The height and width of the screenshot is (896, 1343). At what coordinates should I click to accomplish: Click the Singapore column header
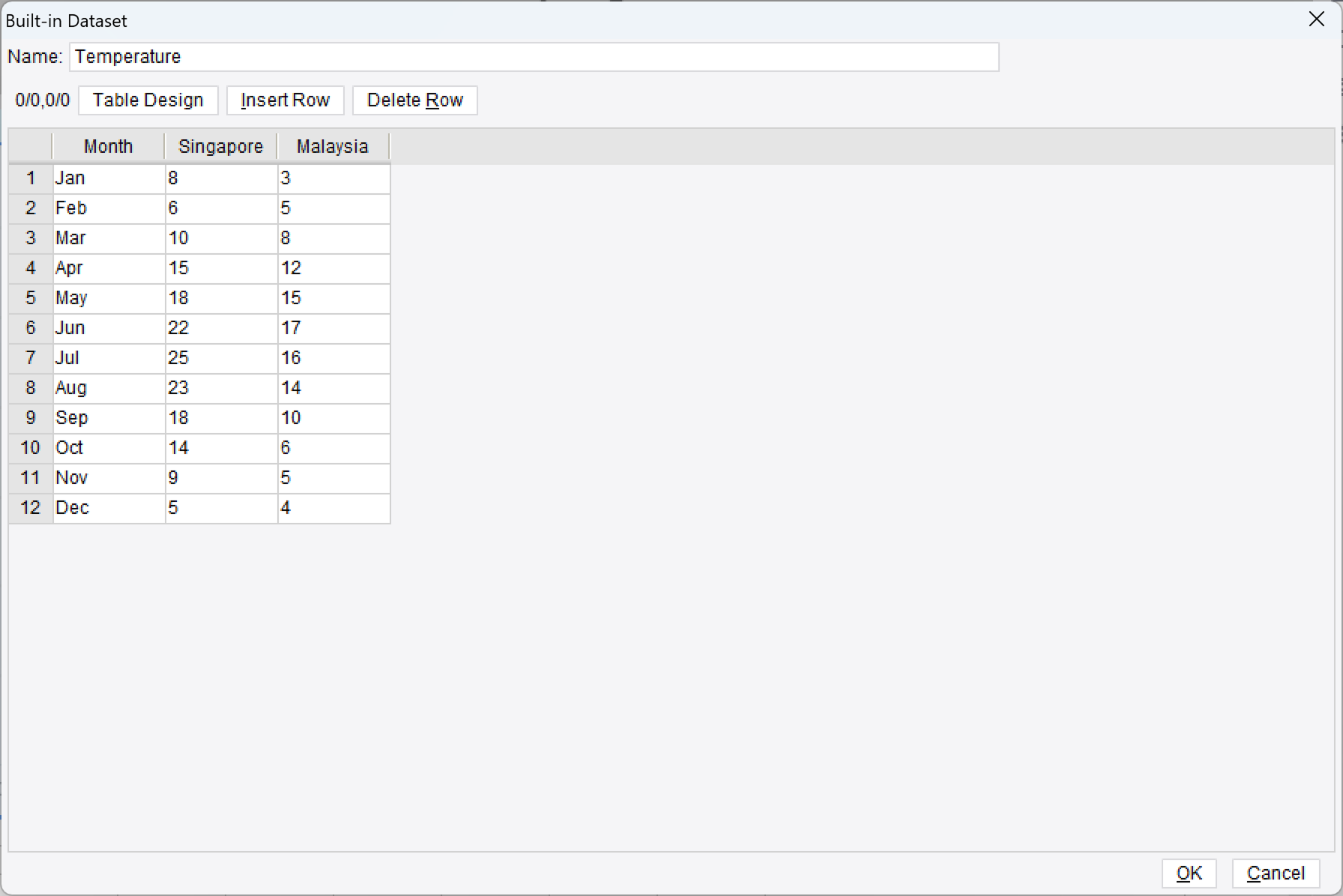[x=220, y=146]
